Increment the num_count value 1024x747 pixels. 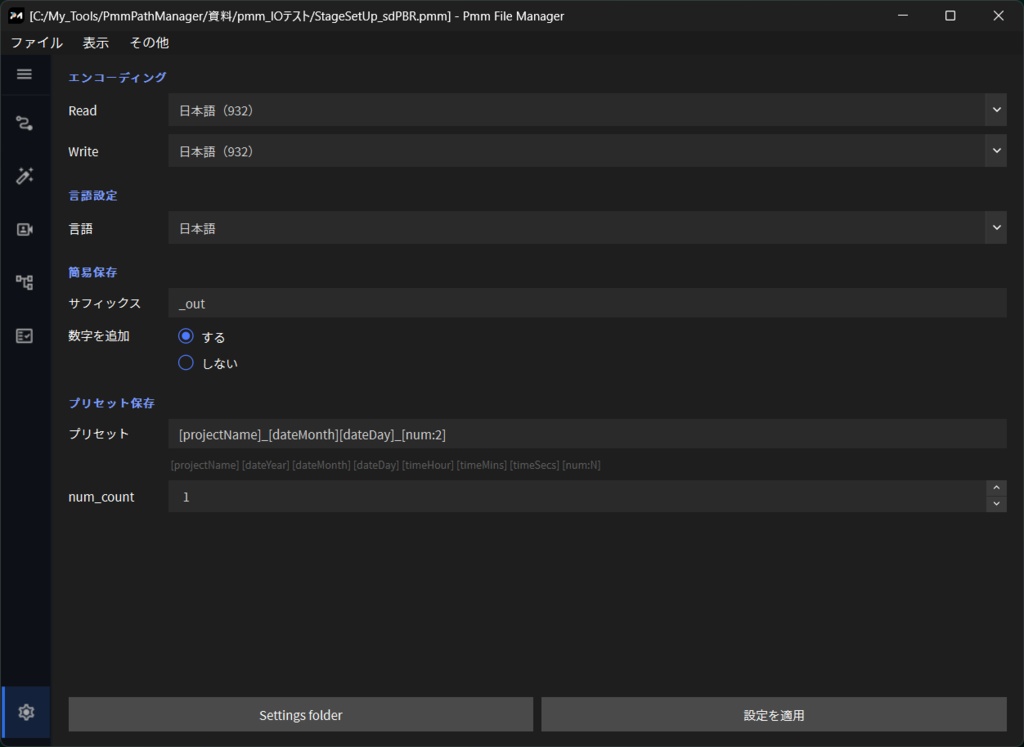(x=997, y=491)
